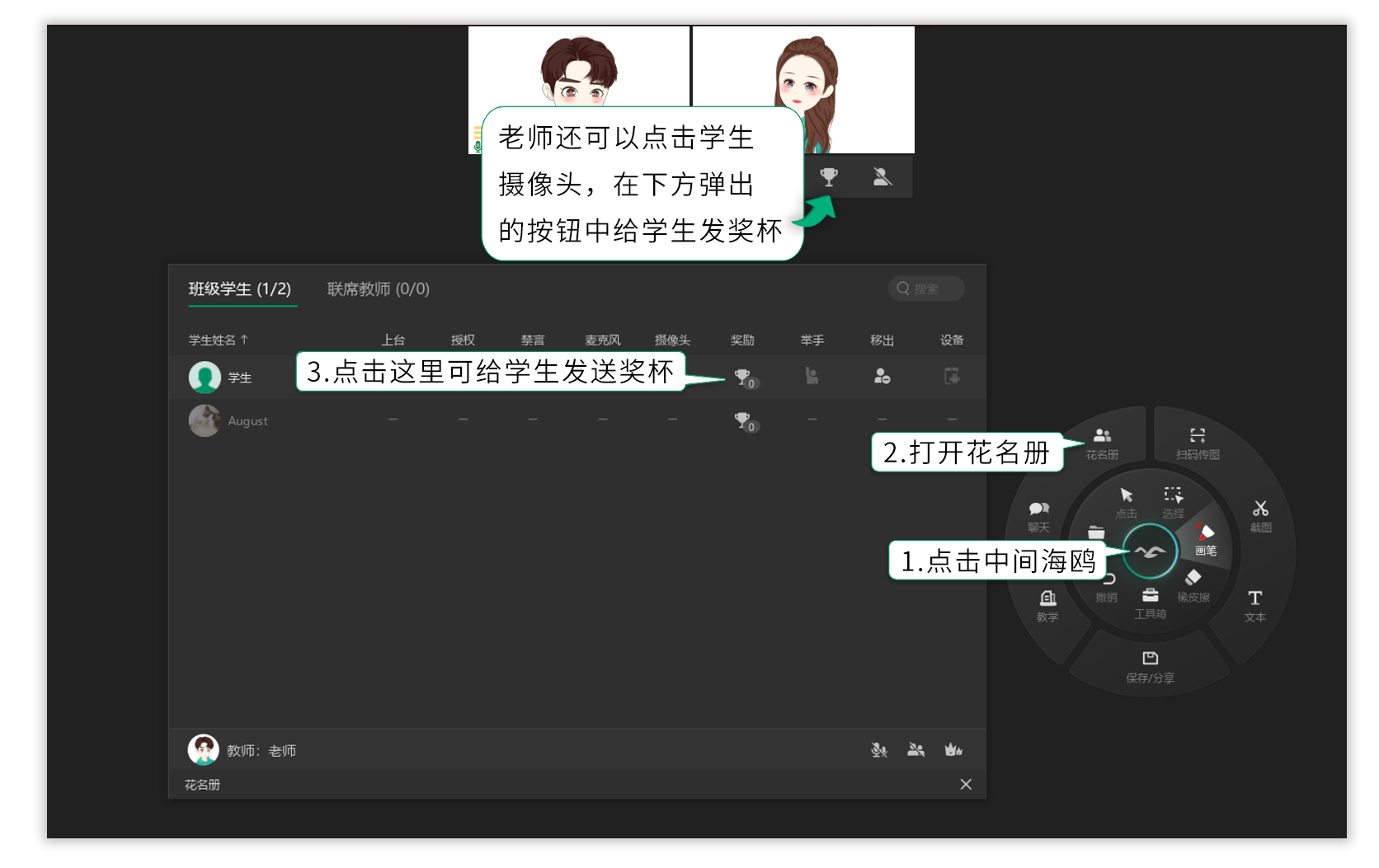Check the device info icon for 学生
Viewport: 1379px width, 868px height.
click(x=952, y=377)
